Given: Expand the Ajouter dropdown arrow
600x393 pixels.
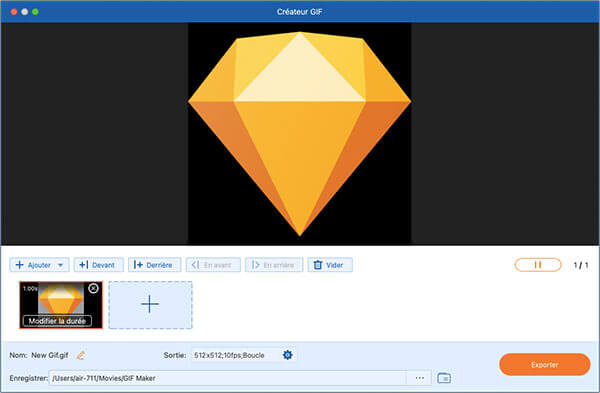Looking at the screenshot, I should (x=60, y=265).
